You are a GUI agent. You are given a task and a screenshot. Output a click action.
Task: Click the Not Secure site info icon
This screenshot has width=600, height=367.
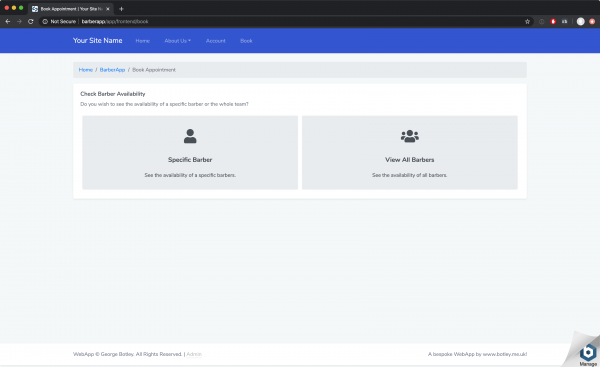45,21
